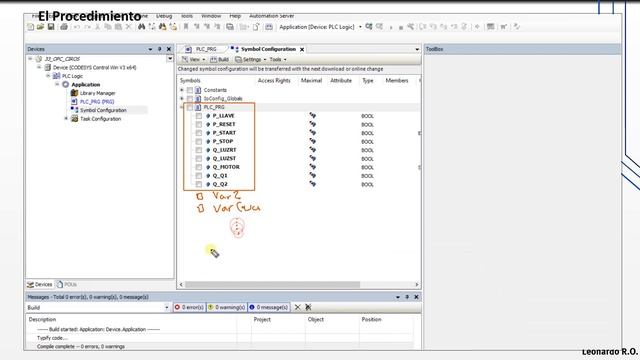Check the PLC_PRG parent checkbox
The image size is (640, 360).
click(x=190, y=107)
